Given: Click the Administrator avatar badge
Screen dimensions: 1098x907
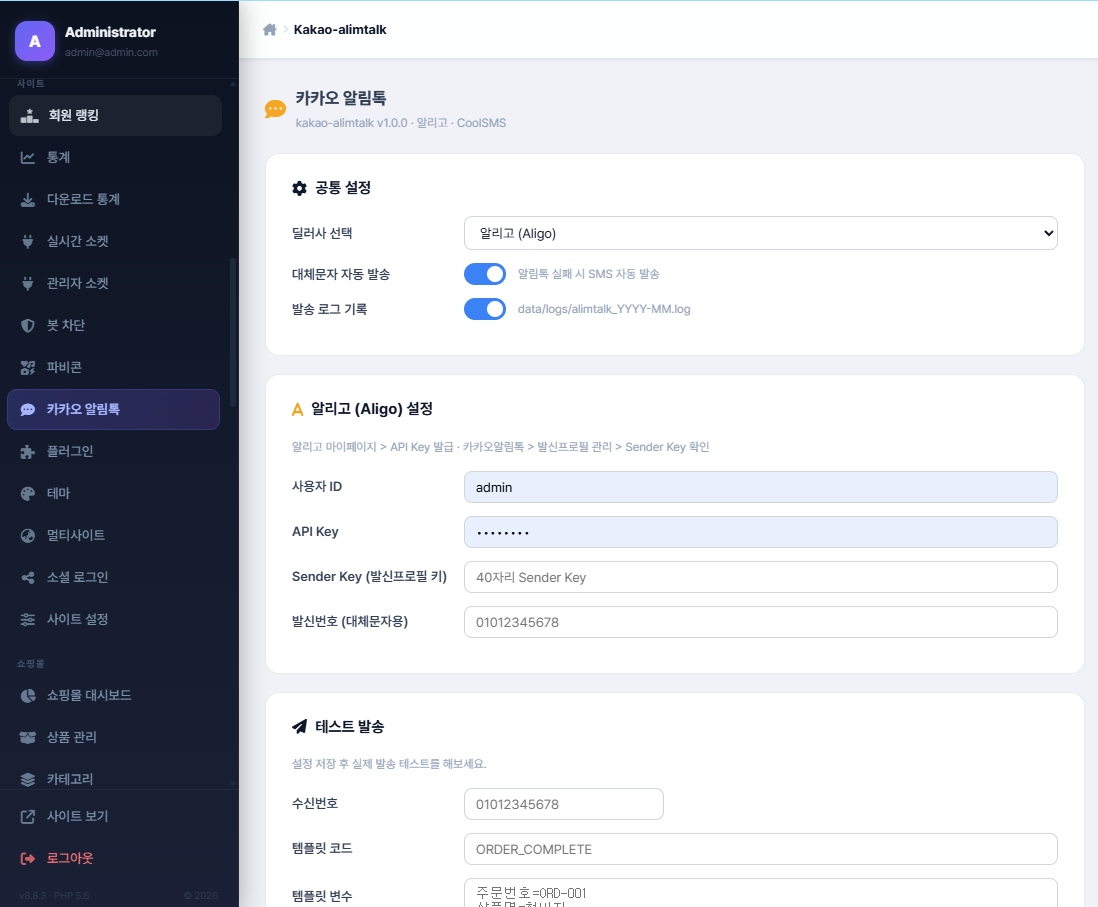Looking at the screenshot, I should (x=35, y=41).
